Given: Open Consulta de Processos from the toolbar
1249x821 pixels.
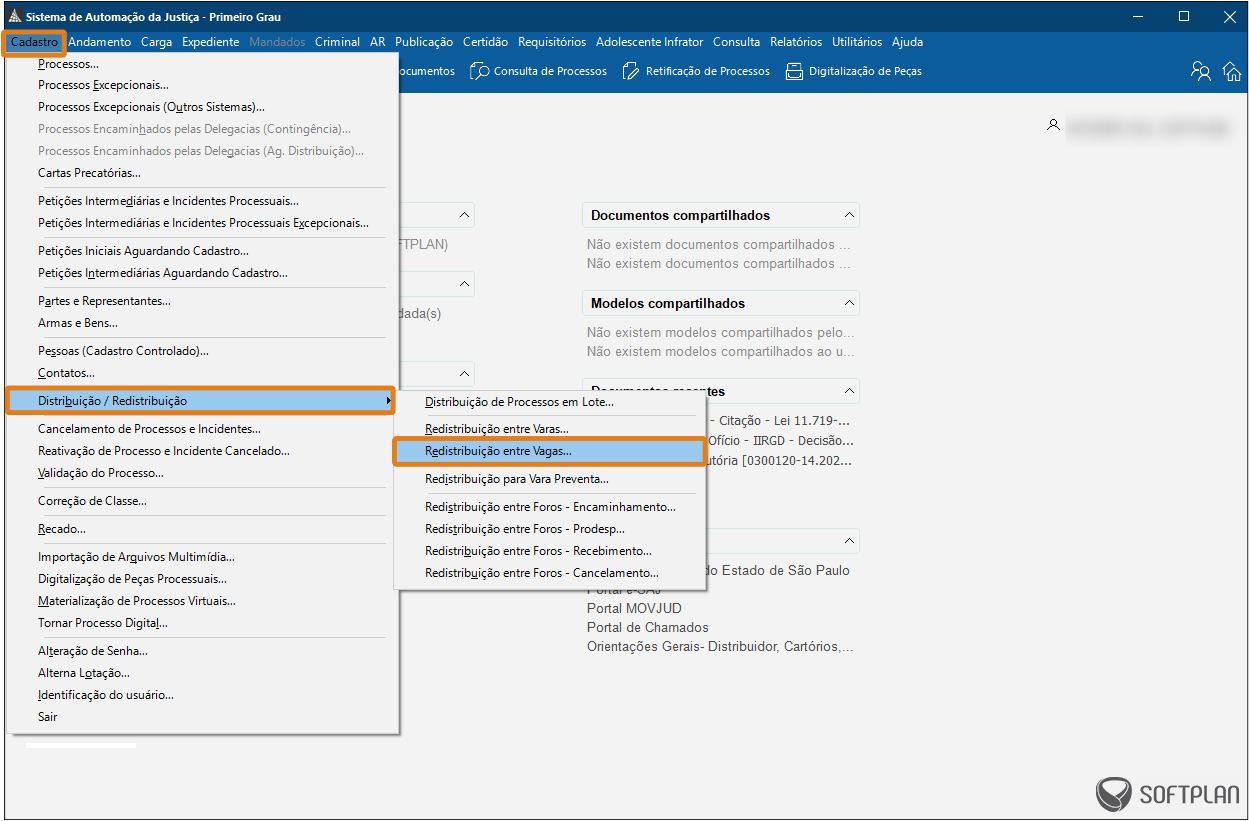Looking at the screenshot, I should click(x=538, y=71).
